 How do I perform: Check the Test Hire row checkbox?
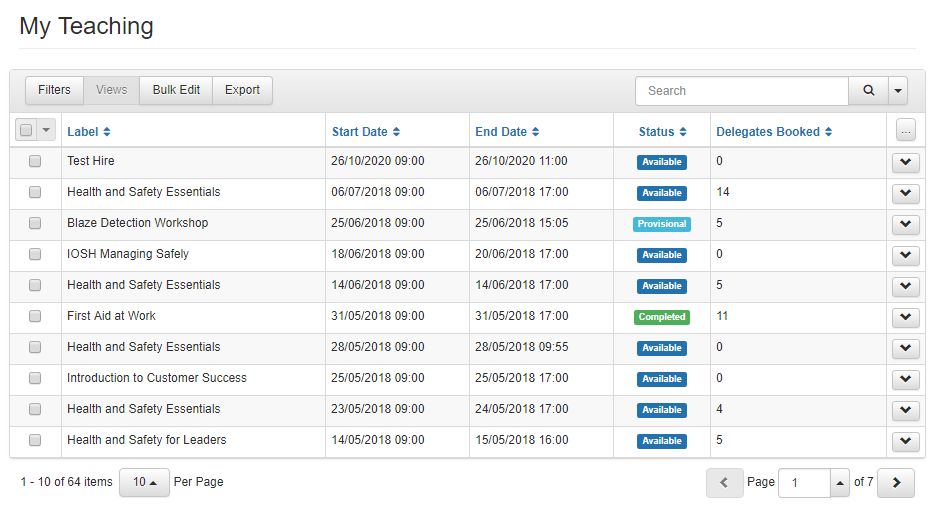[35, 161]
